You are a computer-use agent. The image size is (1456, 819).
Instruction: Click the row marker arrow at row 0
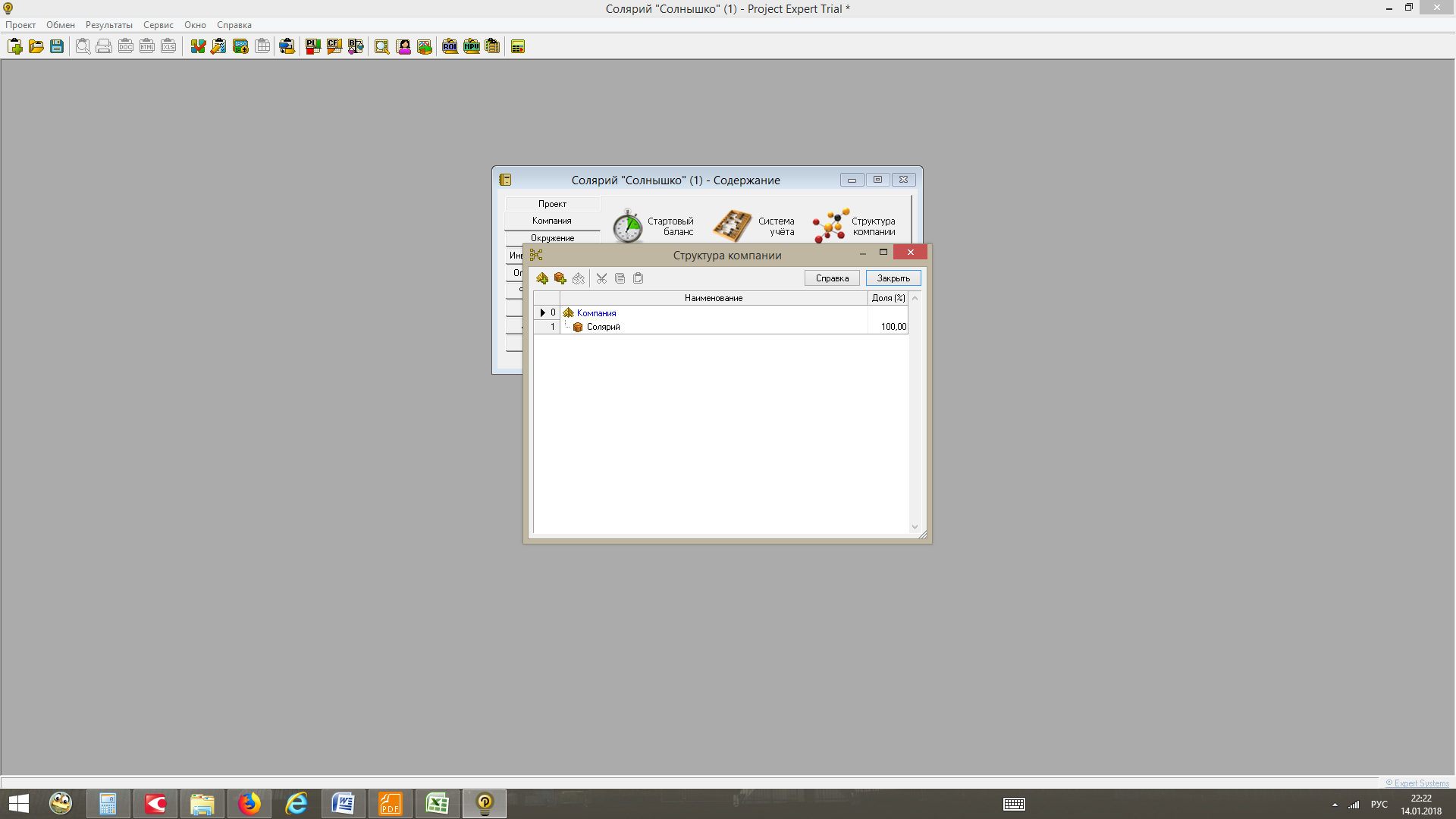click(x=542, y=313)
